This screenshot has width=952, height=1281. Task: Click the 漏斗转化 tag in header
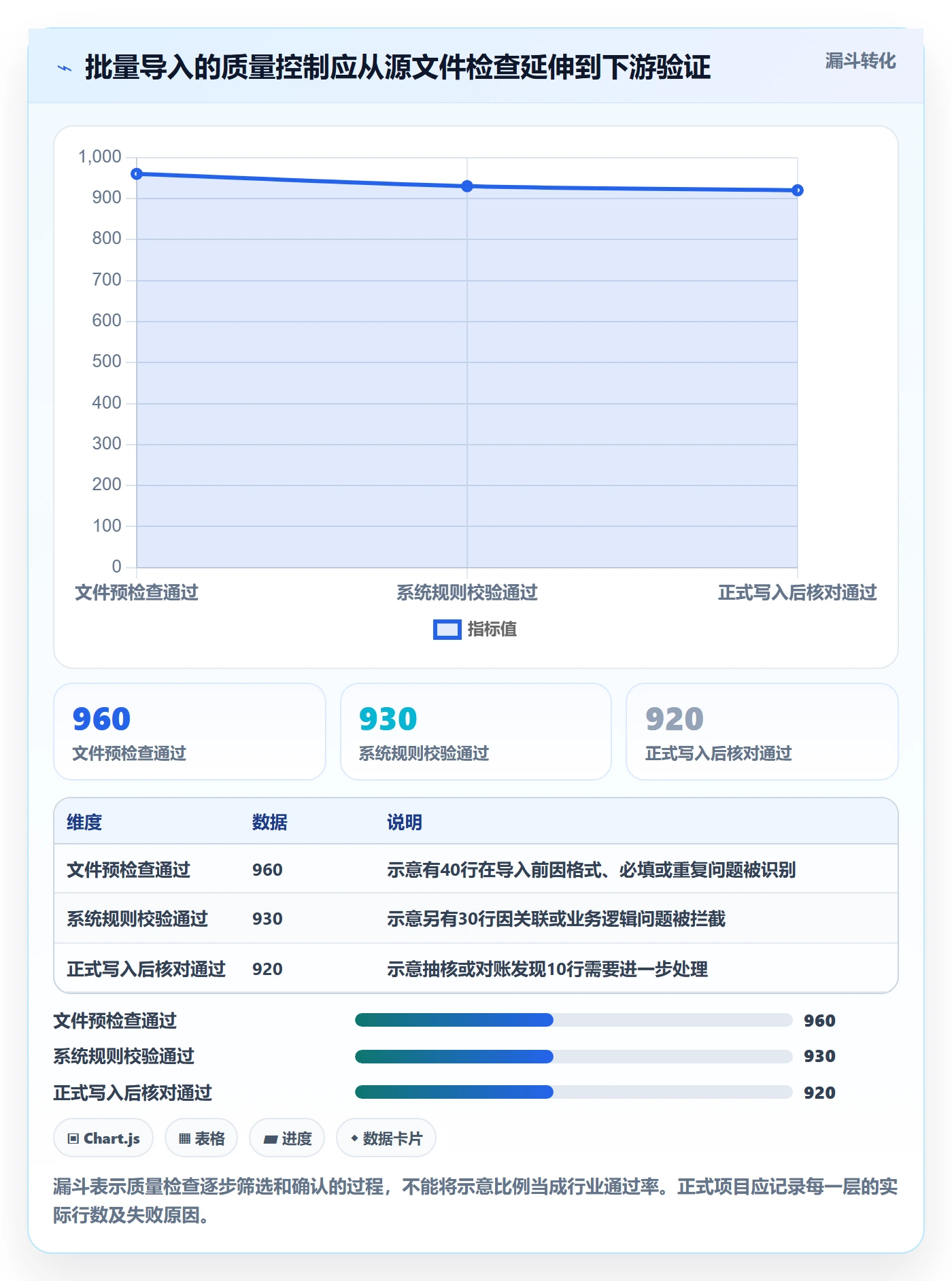[860, 61]
